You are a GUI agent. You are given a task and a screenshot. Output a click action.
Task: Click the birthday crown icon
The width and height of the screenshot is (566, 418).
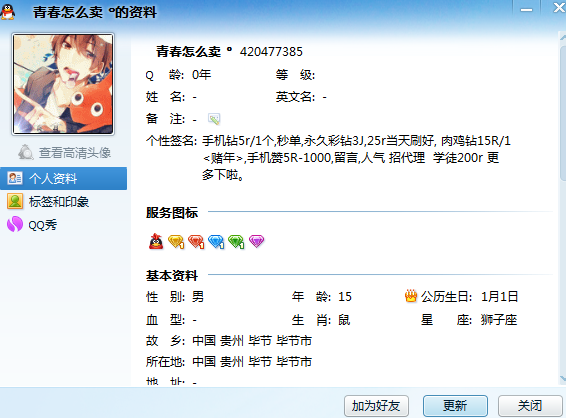(411, 296)
